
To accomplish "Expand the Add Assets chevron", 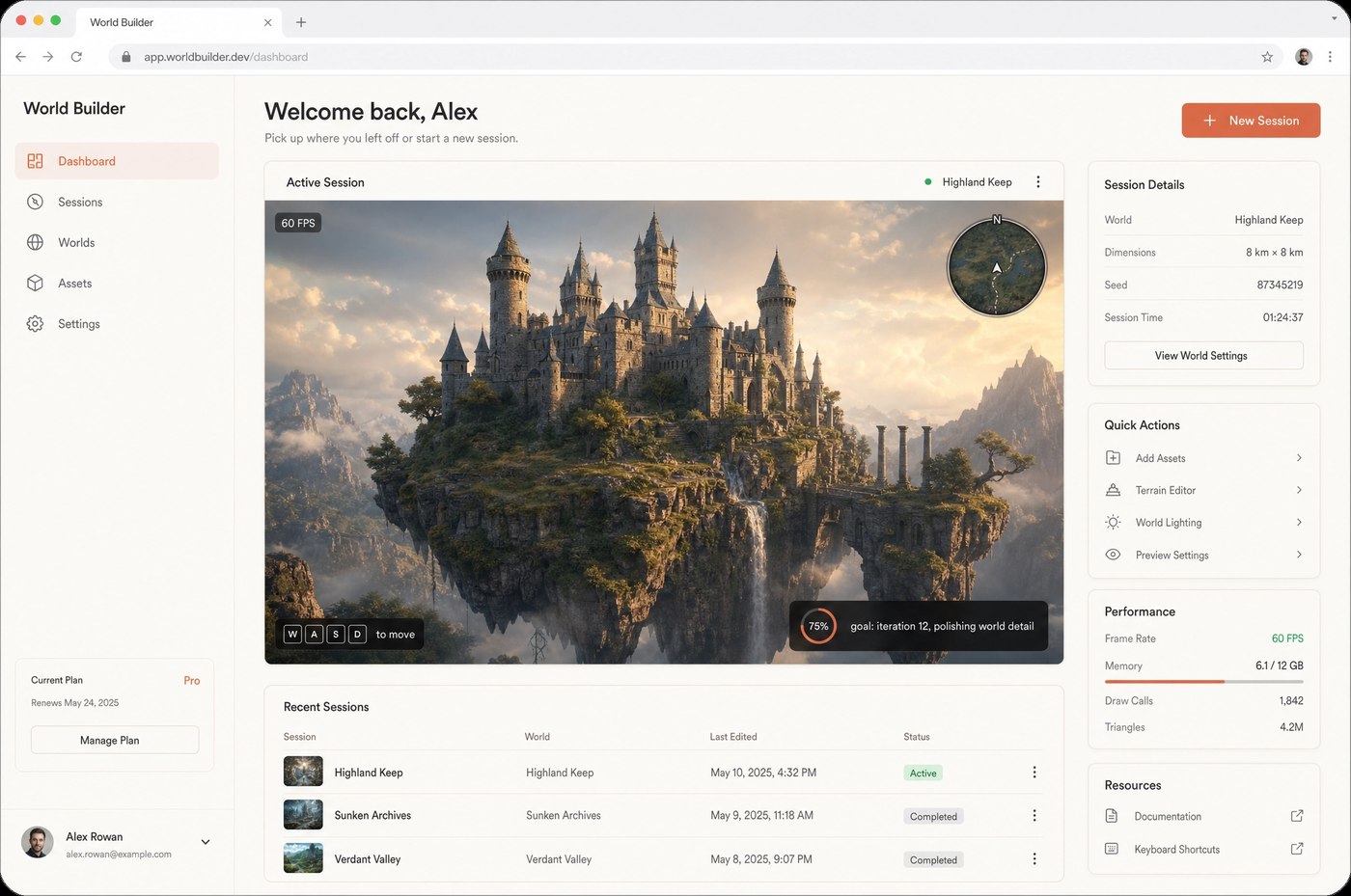I will [x=1299, y=458].
